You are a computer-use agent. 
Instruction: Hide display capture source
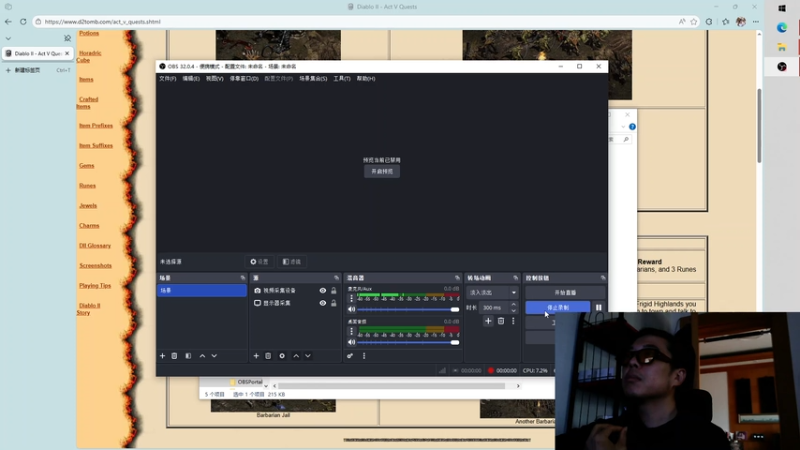(322, 303)
